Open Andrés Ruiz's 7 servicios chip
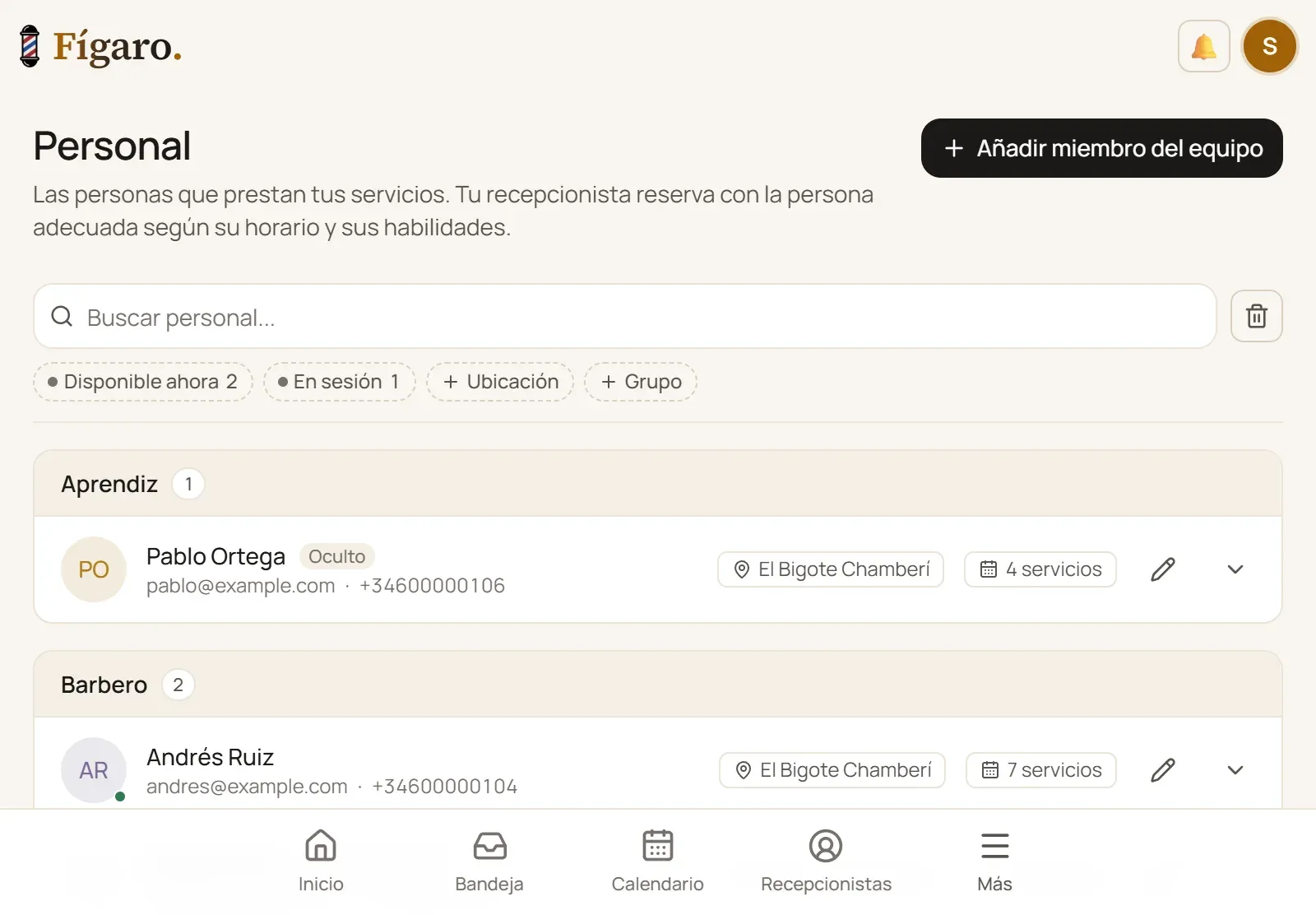Screen dimensions: 1316x915 tap(1041, 770)
